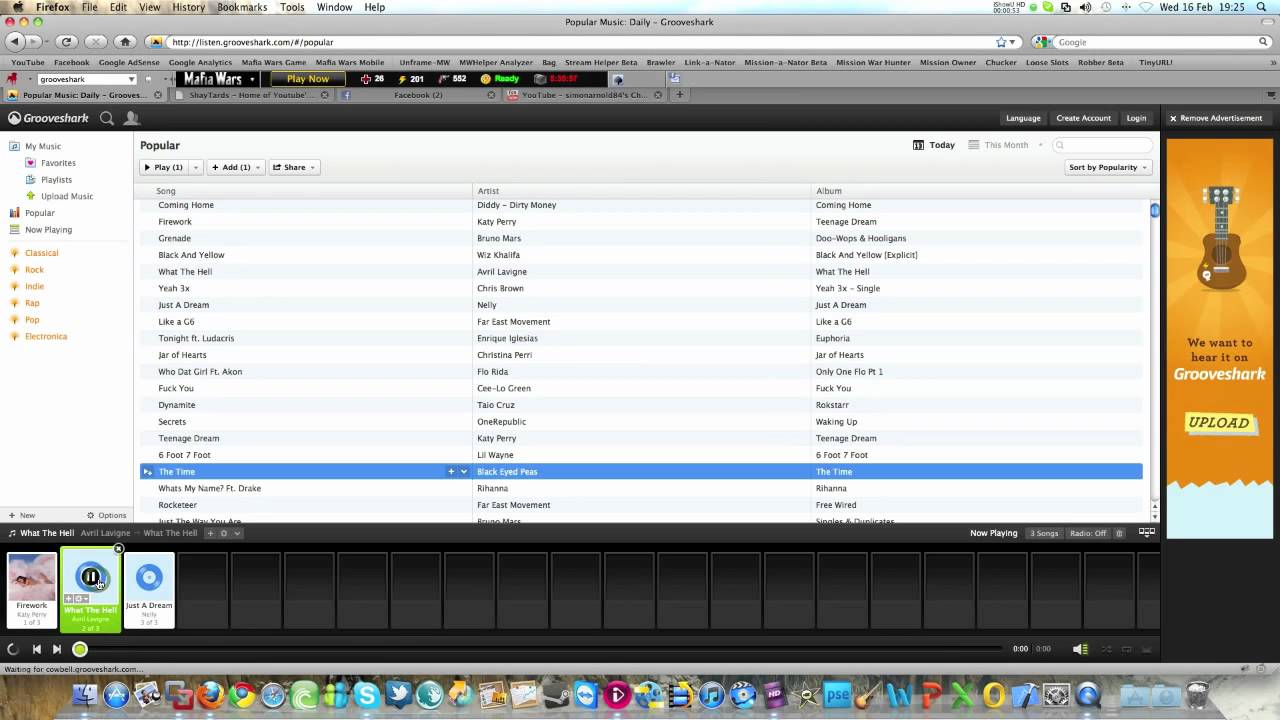Switch to the This Month popular view
This screenshot has width=1280, height=720.
pos(998,145)
